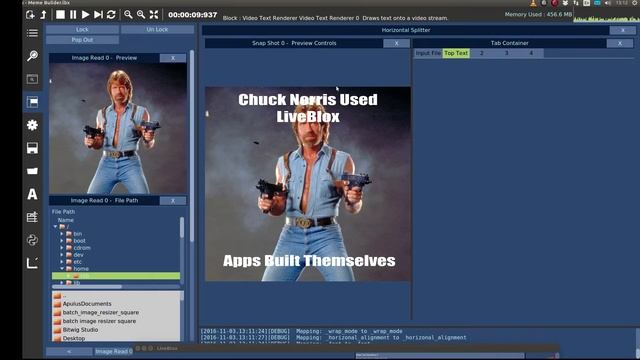Click the back '<' button at bottom

[69, 351]
